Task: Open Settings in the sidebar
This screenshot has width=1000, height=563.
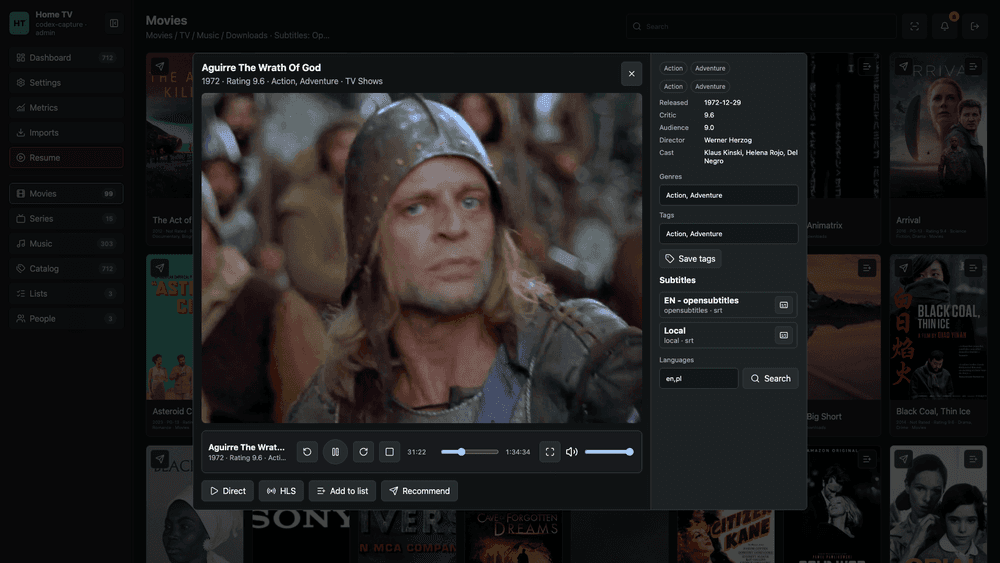Action: [x=66, y=83]
